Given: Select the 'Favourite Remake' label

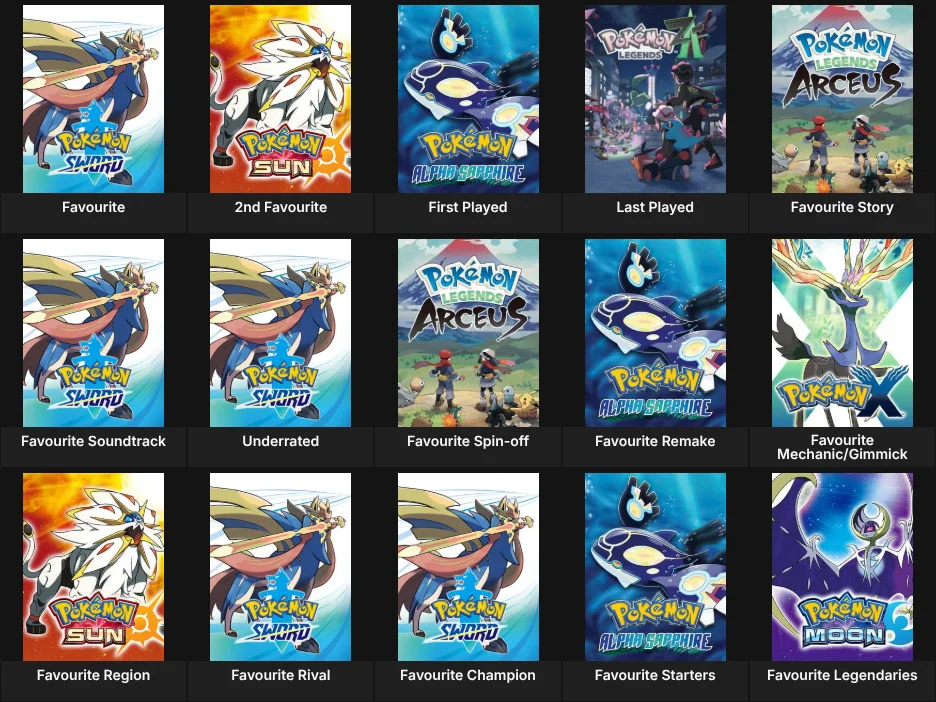Looking at the screenshot, I should click(655, 441).
